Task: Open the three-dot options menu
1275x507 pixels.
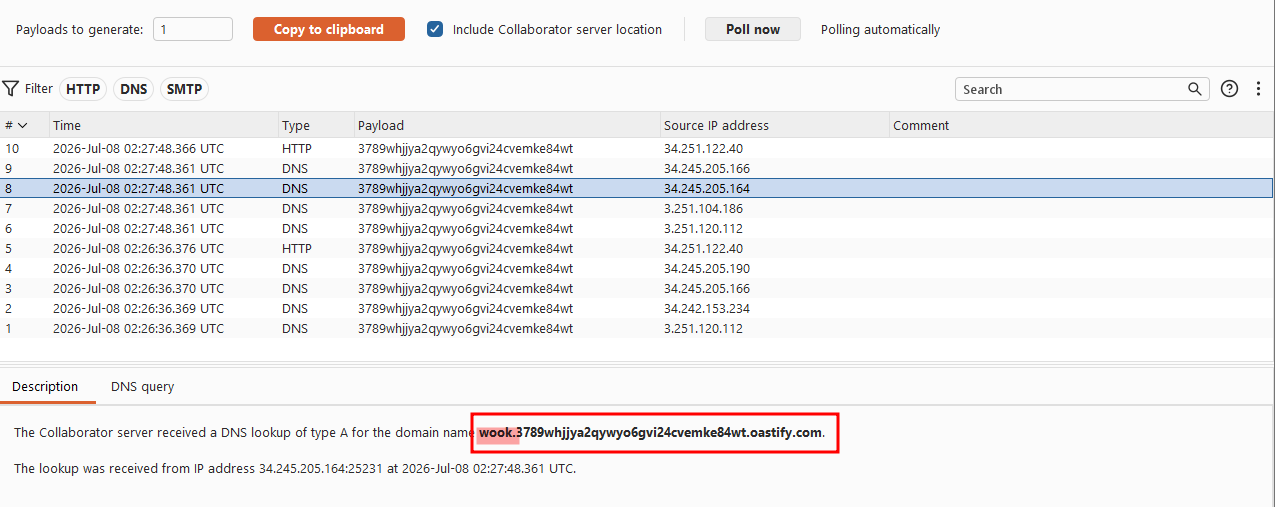Action: [1258, 89]
